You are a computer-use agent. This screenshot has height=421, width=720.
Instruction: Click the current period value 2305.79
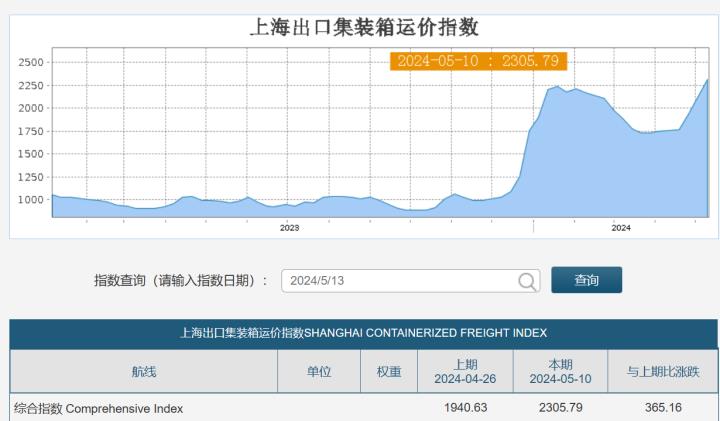[561, 407]
